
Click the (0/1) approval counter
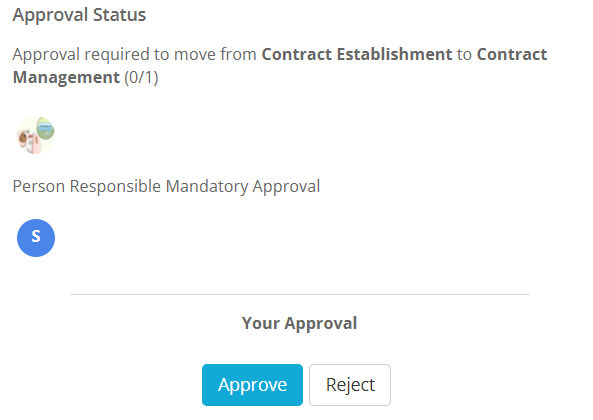click(141, 77)
